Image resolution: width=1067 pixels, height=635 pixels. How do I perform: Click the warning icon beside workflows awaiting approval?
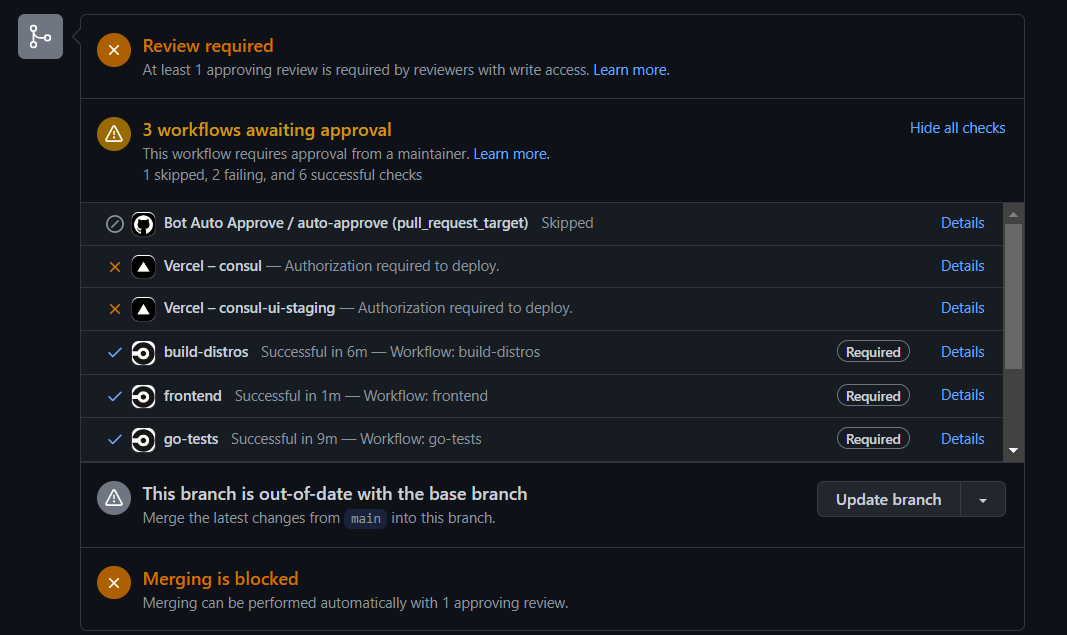(x=114, y=134)
